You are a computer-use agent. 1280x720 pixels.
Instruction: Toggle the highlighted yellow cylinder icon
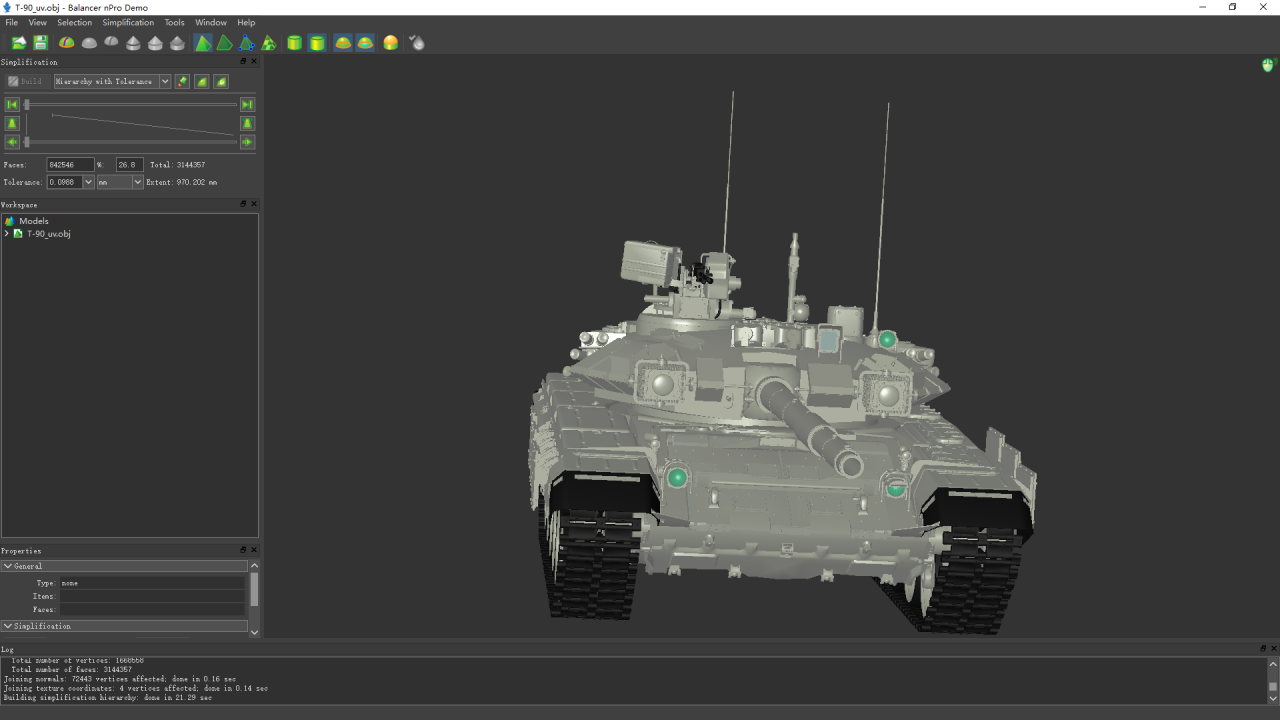pos(317,42)
